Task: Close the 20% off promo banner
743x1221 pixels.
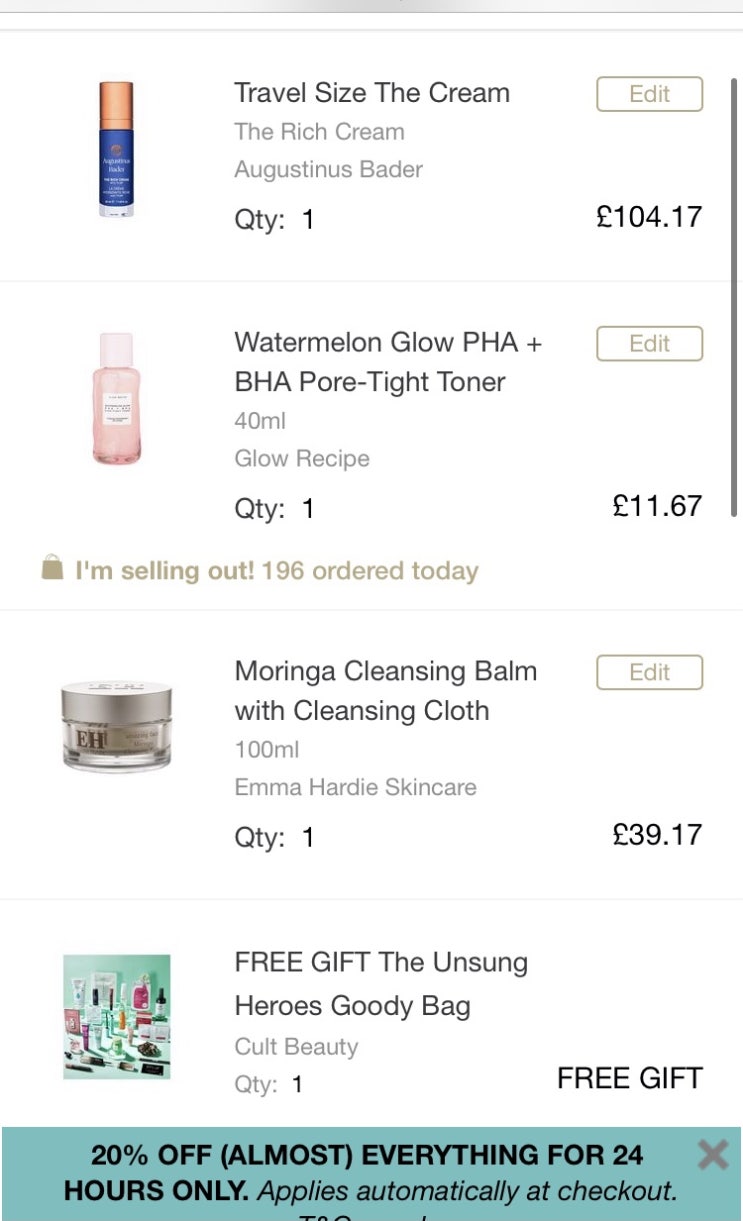Action: coord(712,1156)
